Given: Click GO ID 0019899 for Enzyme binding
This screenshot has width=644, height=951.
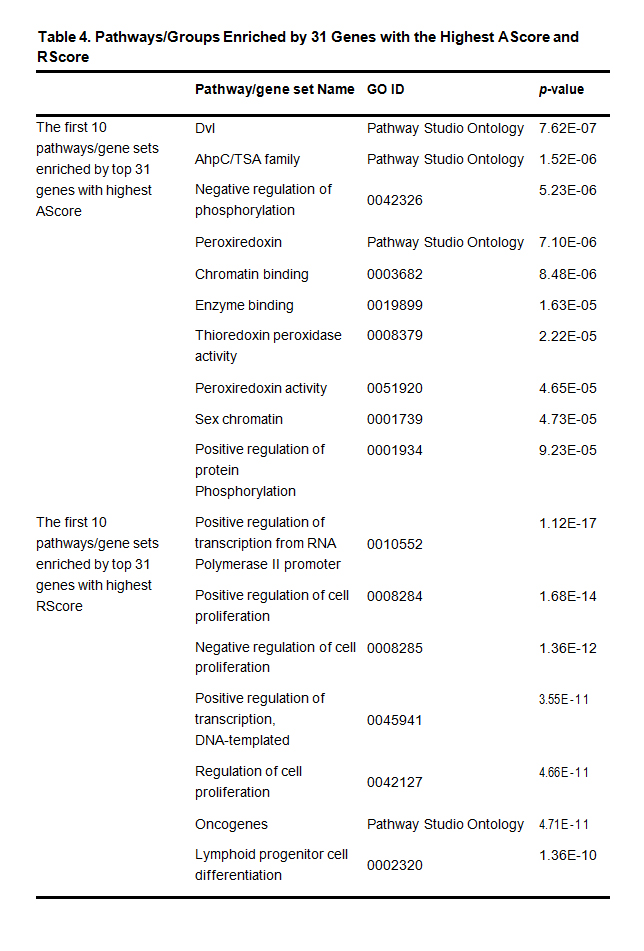Looking at the screenshot, I should (395, 306).
